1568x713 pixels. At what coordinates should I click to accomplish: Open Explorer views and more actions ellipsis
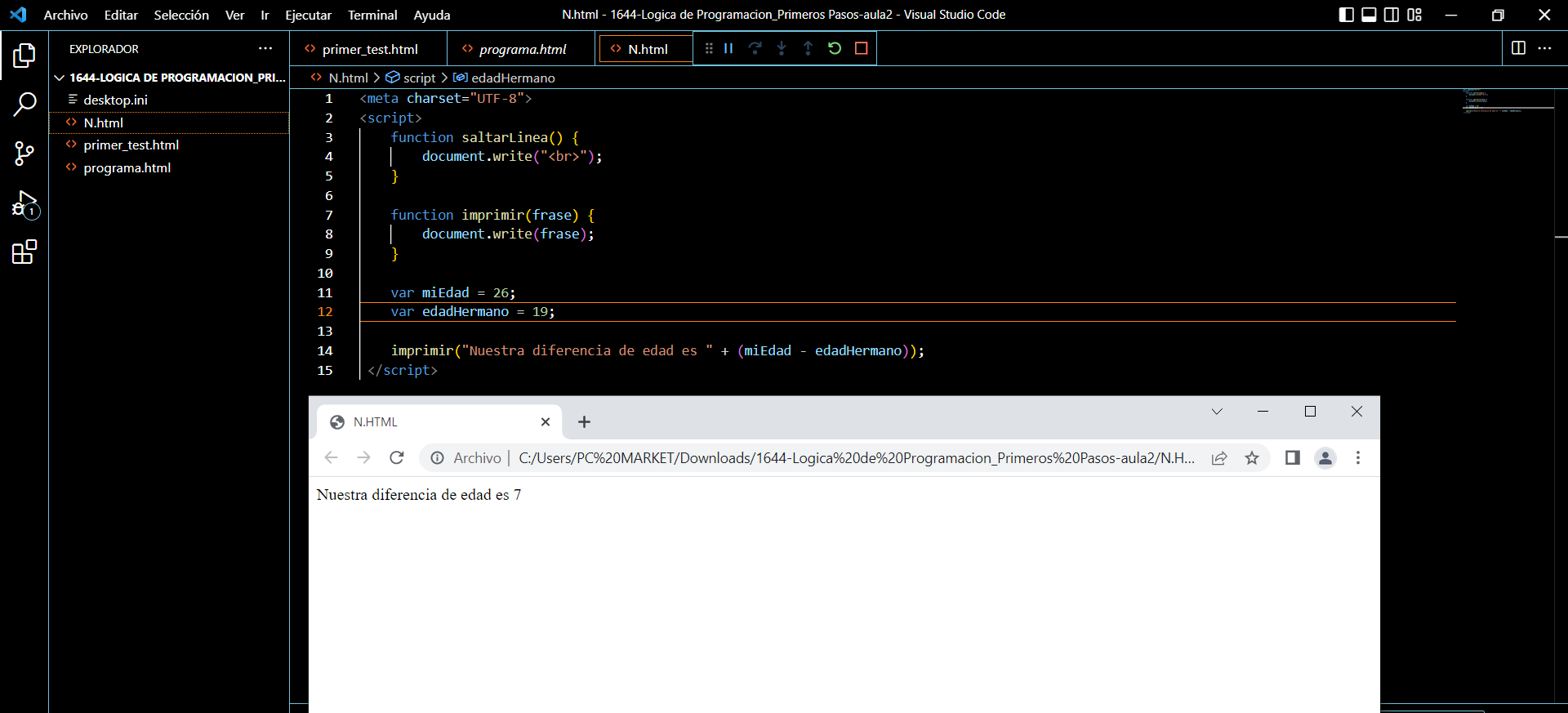[x=265, y=48]
